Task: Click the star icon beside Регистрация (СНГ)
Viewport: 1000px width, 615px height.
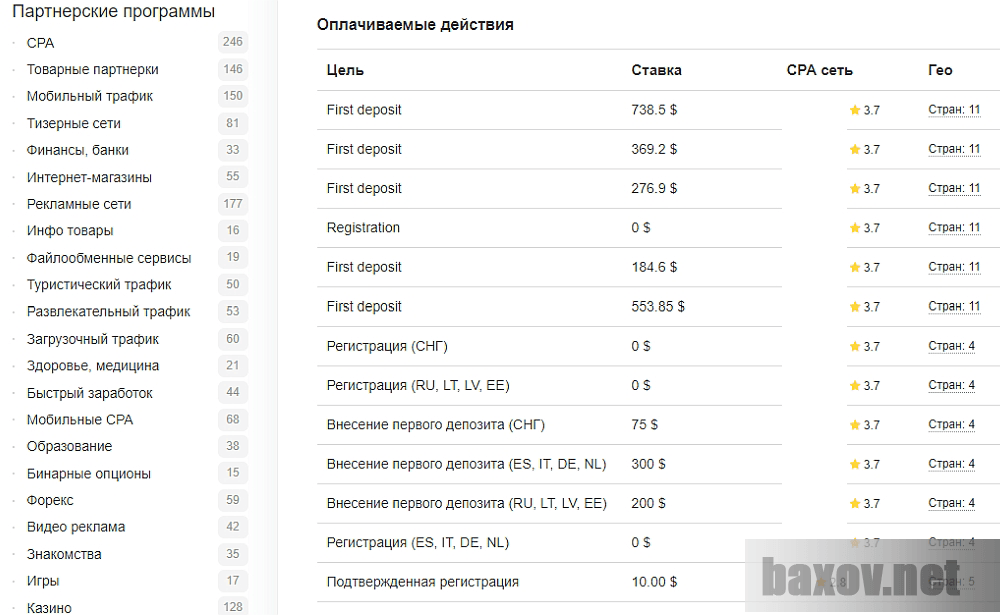Action: (854, 347)
